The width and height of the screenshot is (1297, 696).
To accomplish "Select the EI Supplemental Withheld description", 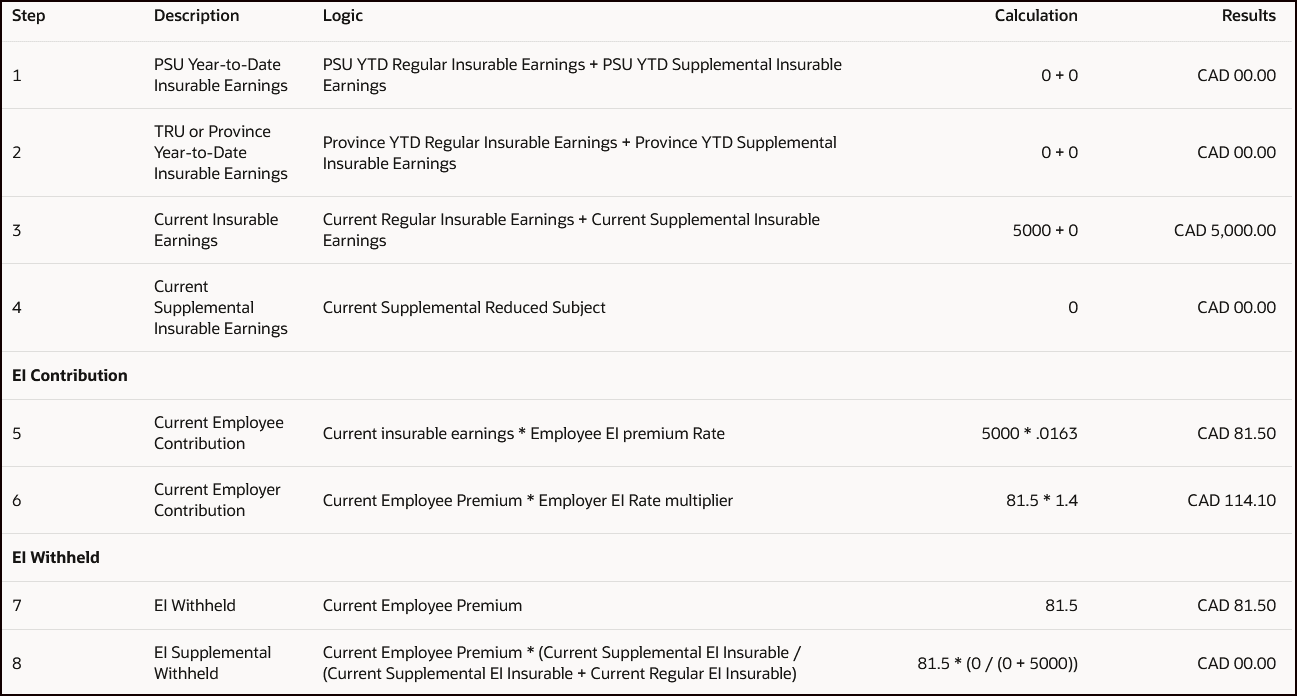I will point(213,663).
